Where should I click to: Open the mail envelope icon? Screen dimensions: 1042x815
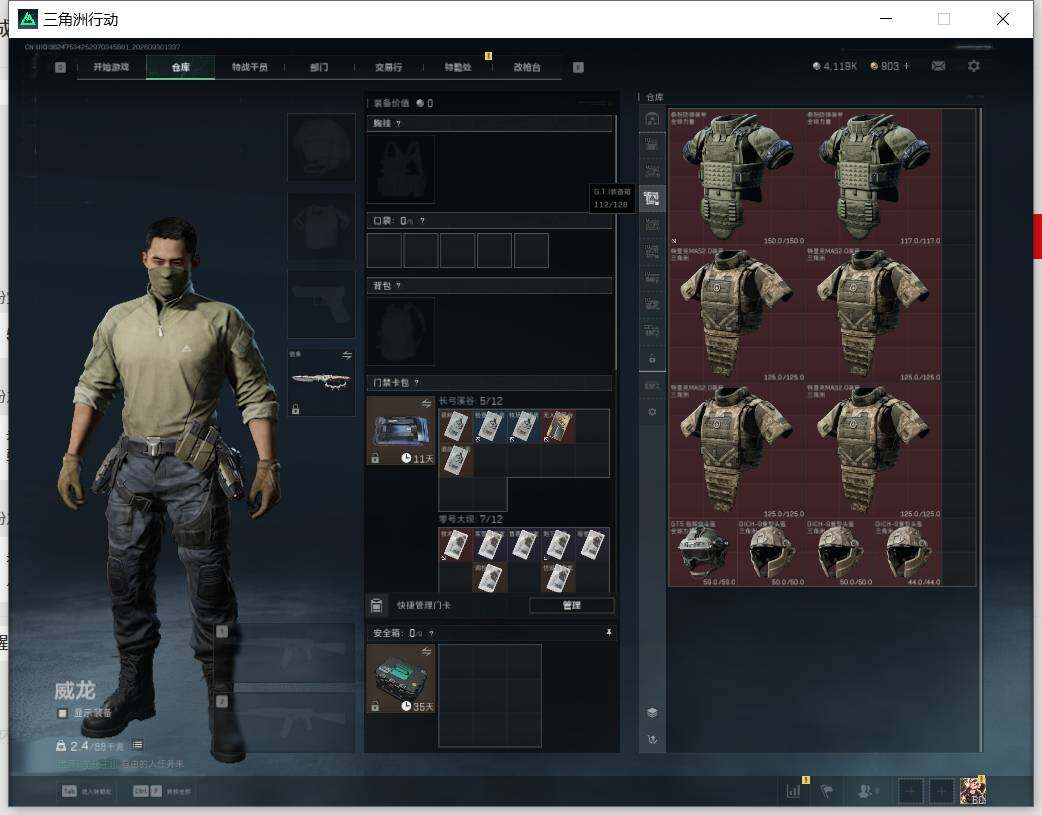coord(938,66)
